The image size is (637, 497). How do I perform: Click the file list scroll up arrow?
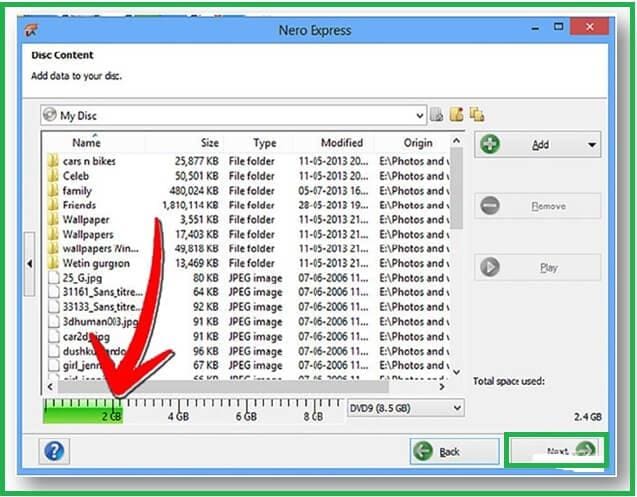point(456,141)
